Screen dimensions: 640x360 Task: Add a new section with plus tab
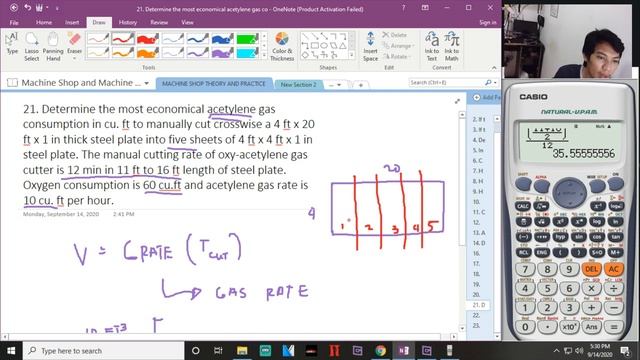point(360,85)
